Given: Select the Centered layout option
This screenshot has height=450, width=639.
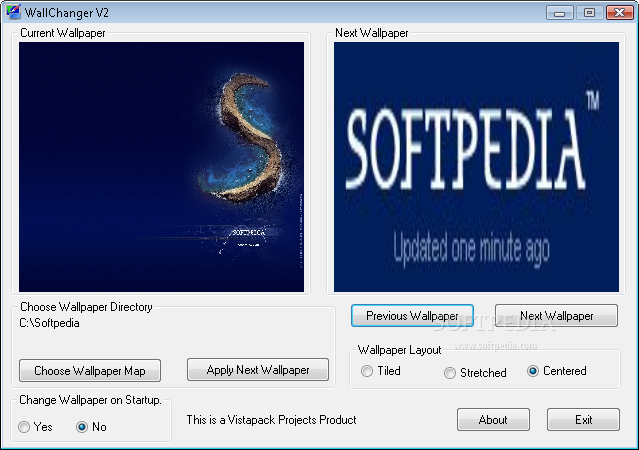Looking at the screenshot, I should tap(557, 371).
